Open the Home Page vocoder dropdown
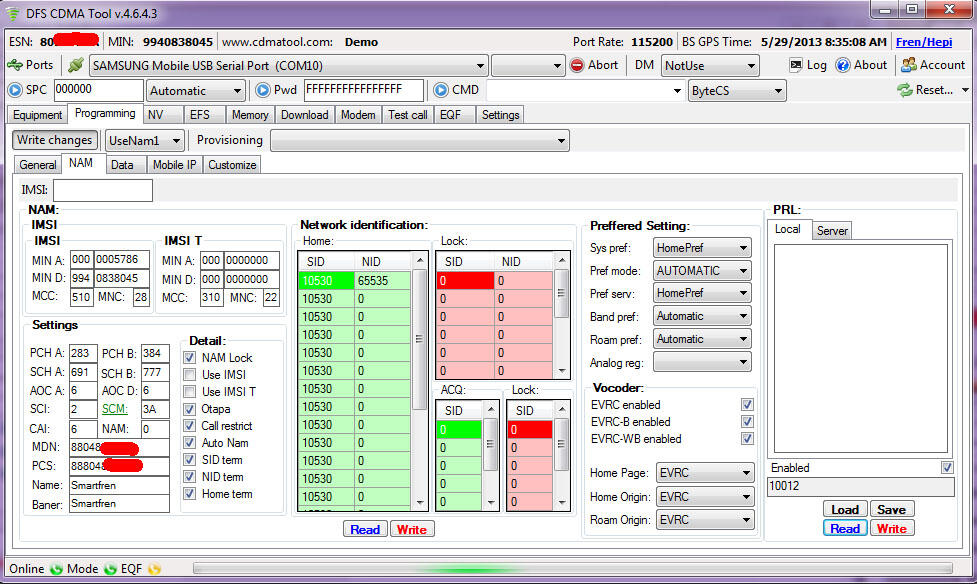 [x=705, y=473]
